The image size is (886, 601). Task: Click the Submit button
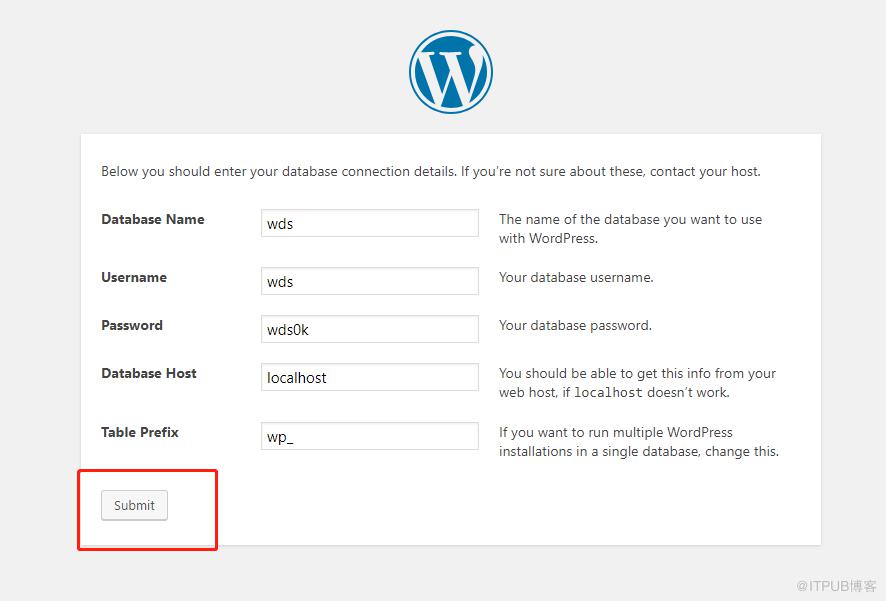(134, 505)
